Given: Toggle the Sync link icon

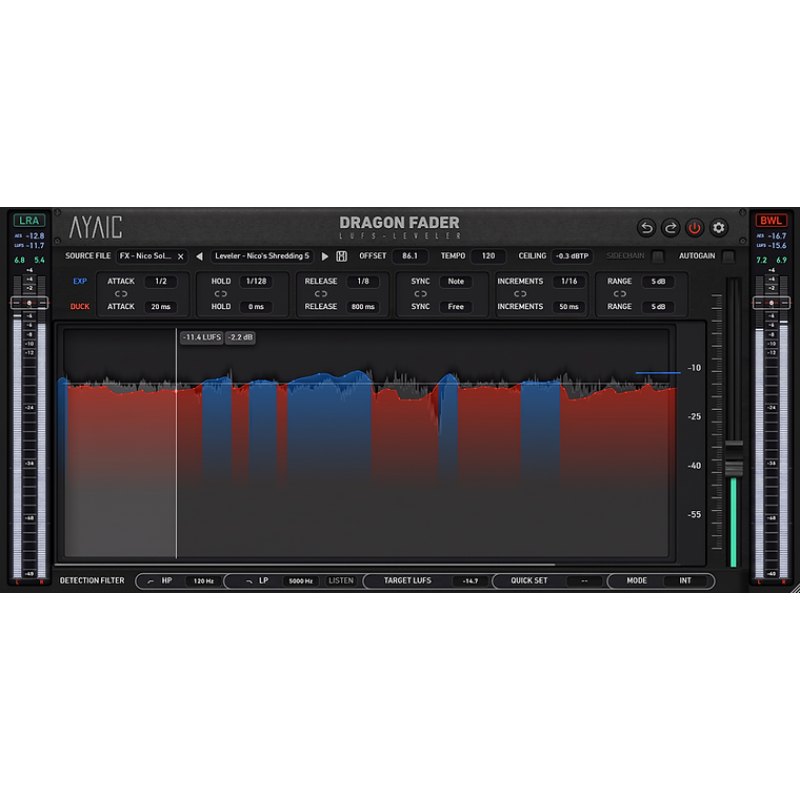Looking at the screenshot, I should [420, 294].
